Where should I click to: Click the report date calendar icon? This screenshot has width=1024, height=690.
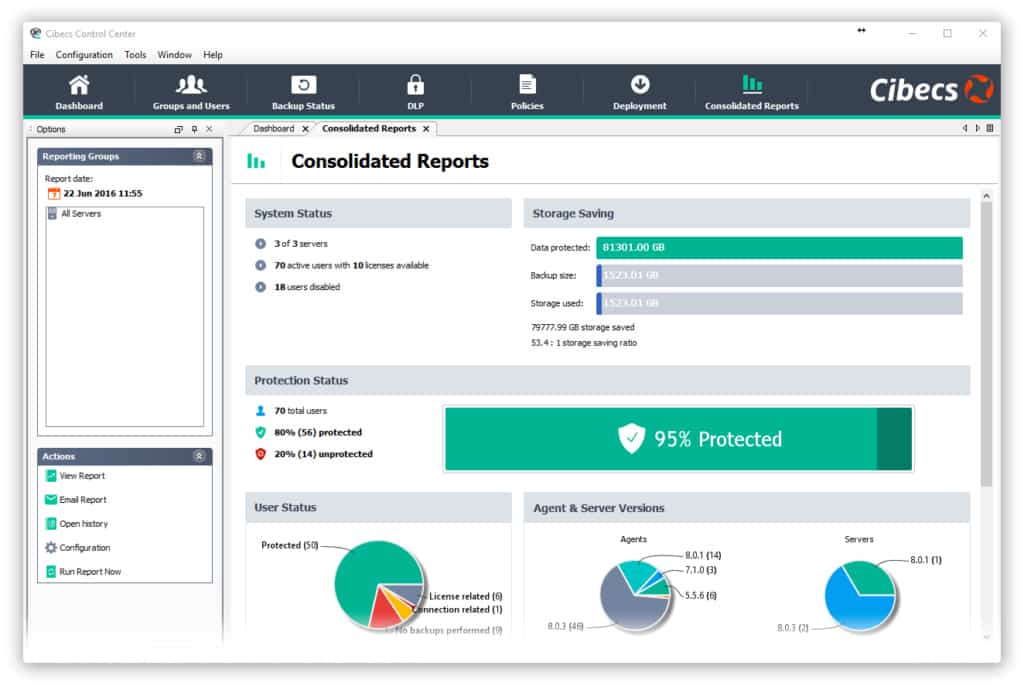pos(54,194)
